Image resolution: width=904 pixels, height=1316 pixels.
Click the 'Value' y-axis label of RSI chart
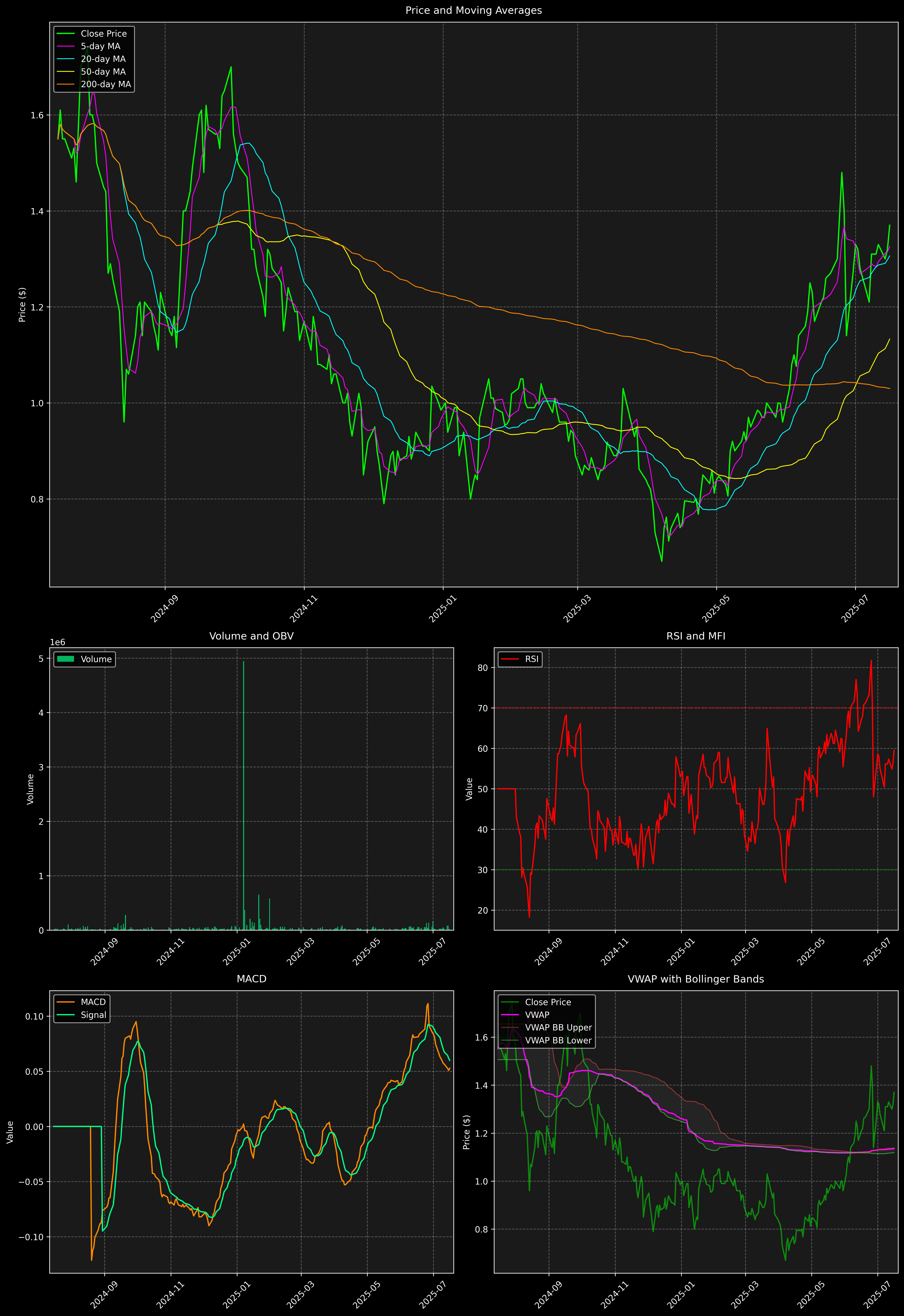click(x=469, y=789)
